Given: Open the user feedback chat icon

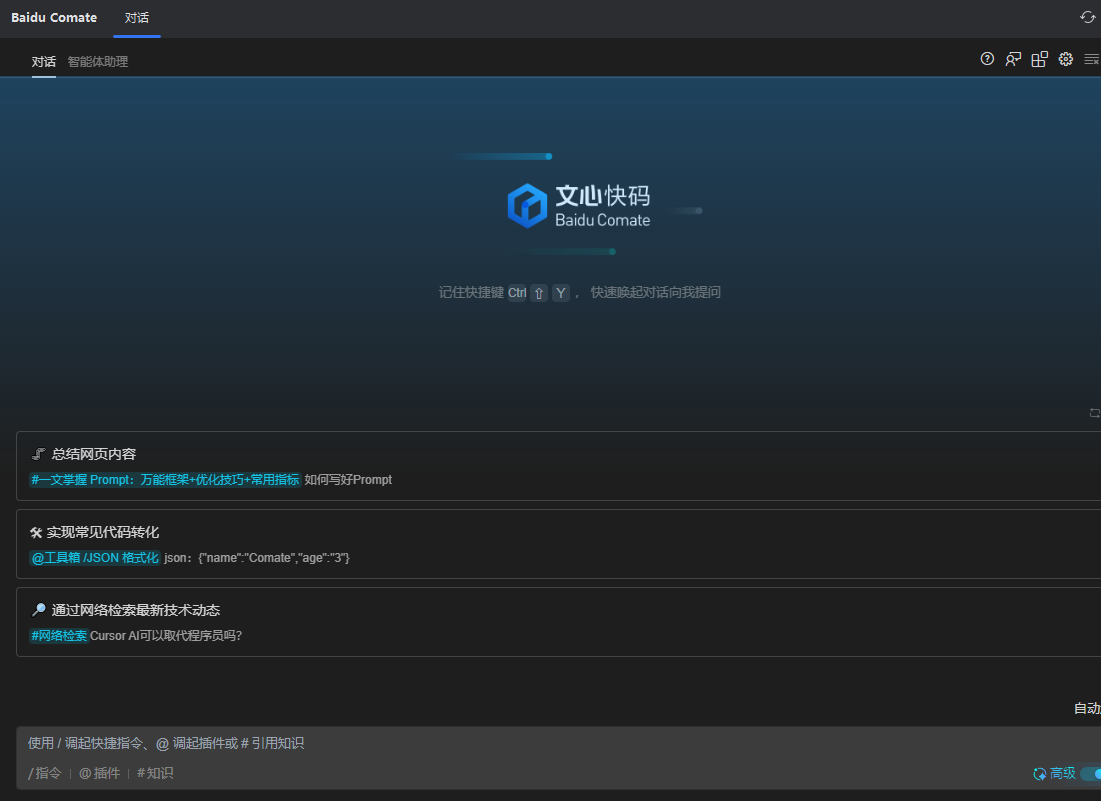Looking at the screenshot, I should pyautogui.click(x=1013, y=59).
